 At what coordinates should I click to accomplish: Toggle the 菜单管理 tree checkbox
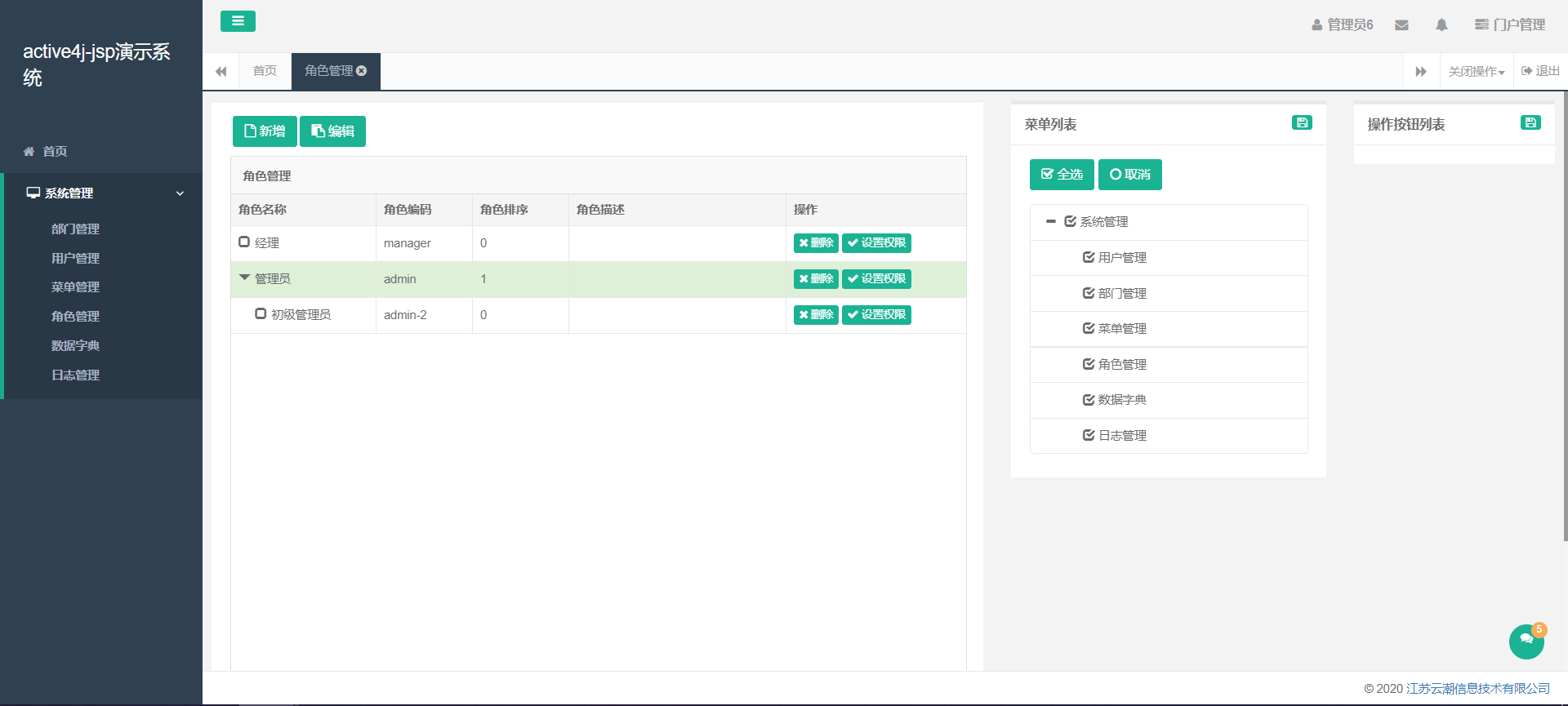1089,328
